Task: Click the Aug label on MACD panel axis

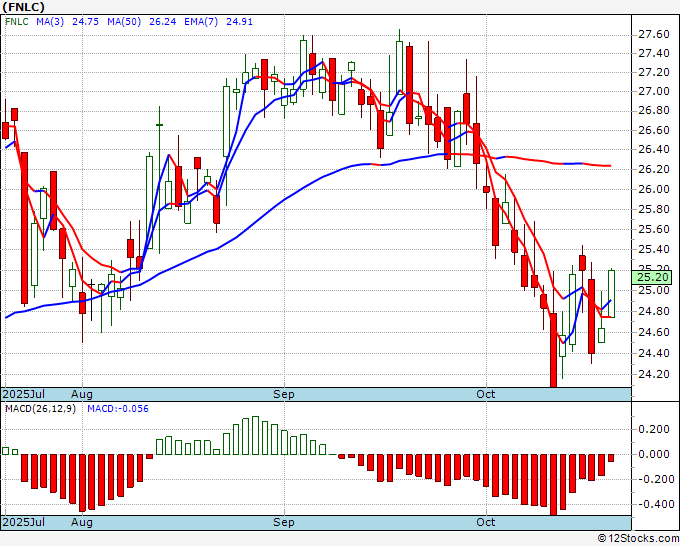Action: point(82,522)
